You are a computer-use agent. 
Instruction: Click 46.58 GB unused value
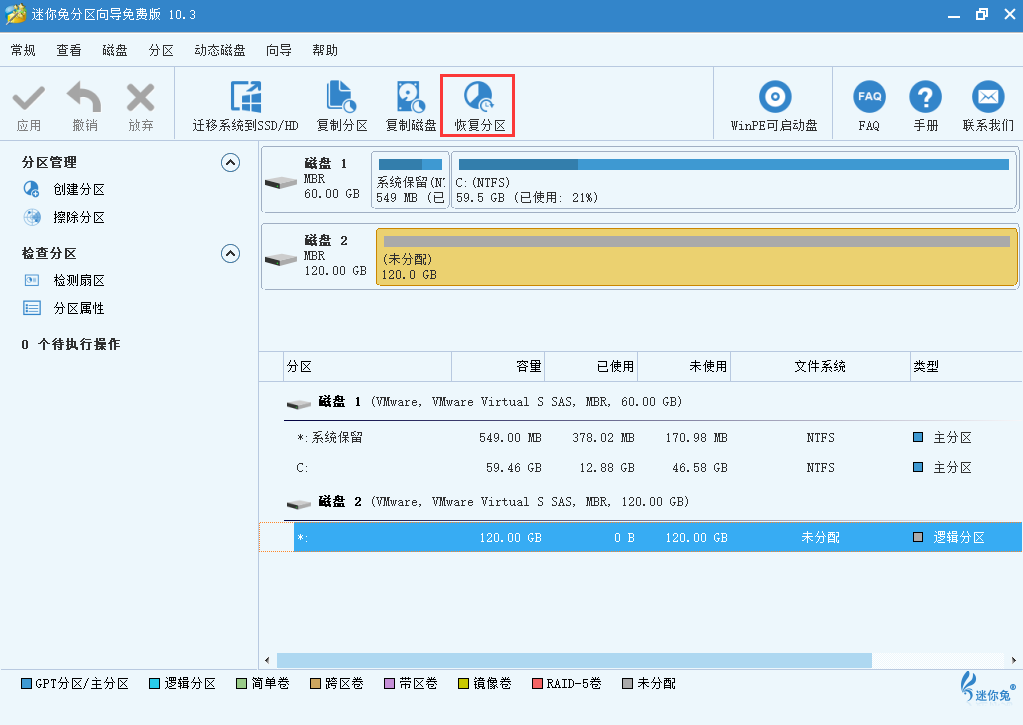click(x=699, y=468)
